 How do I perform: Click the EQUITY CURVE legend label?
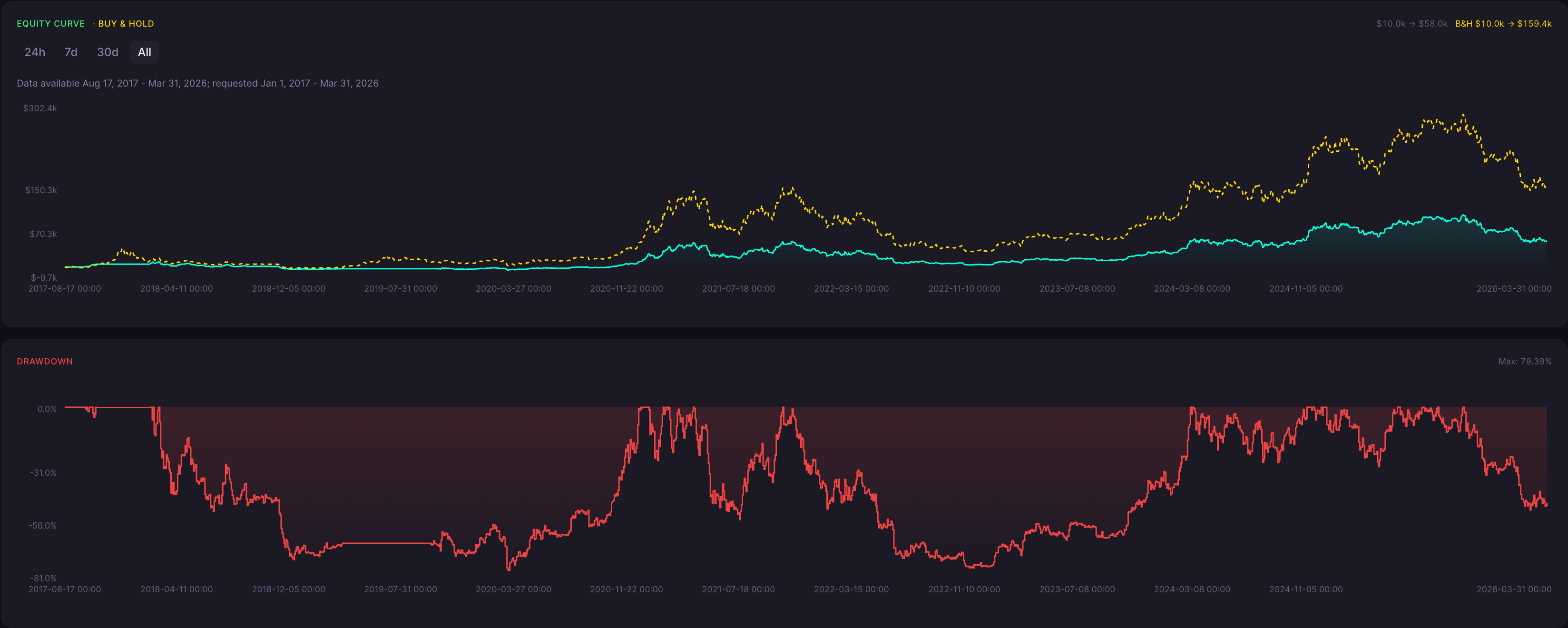50,24
